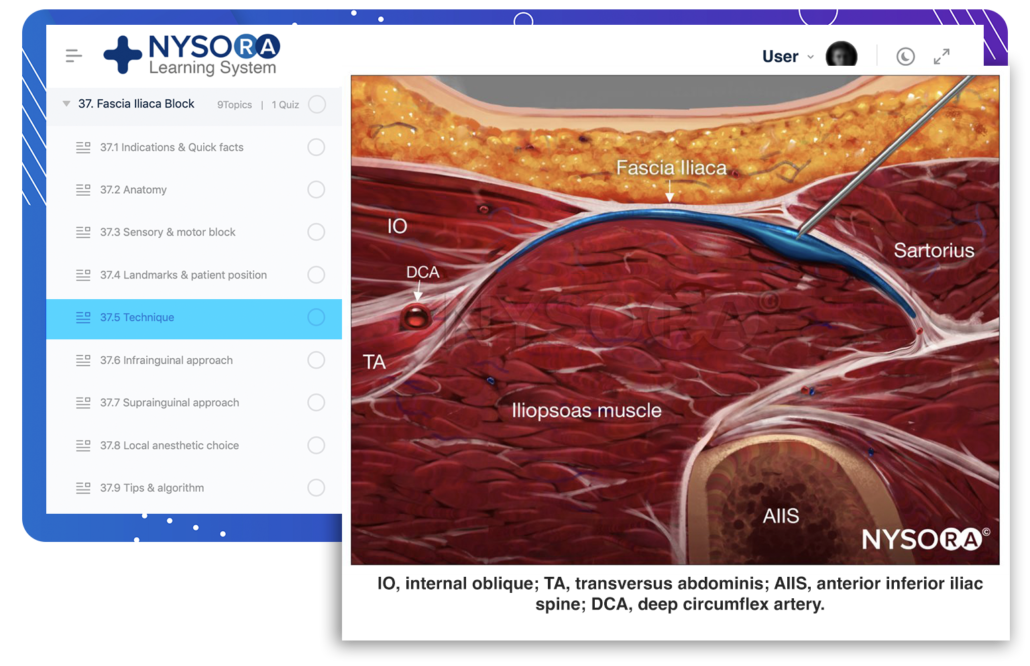This screenshot has height=666, width=1030.
Task: Open the sidebar hamburger menu
Action: click(x=73, y=55)
